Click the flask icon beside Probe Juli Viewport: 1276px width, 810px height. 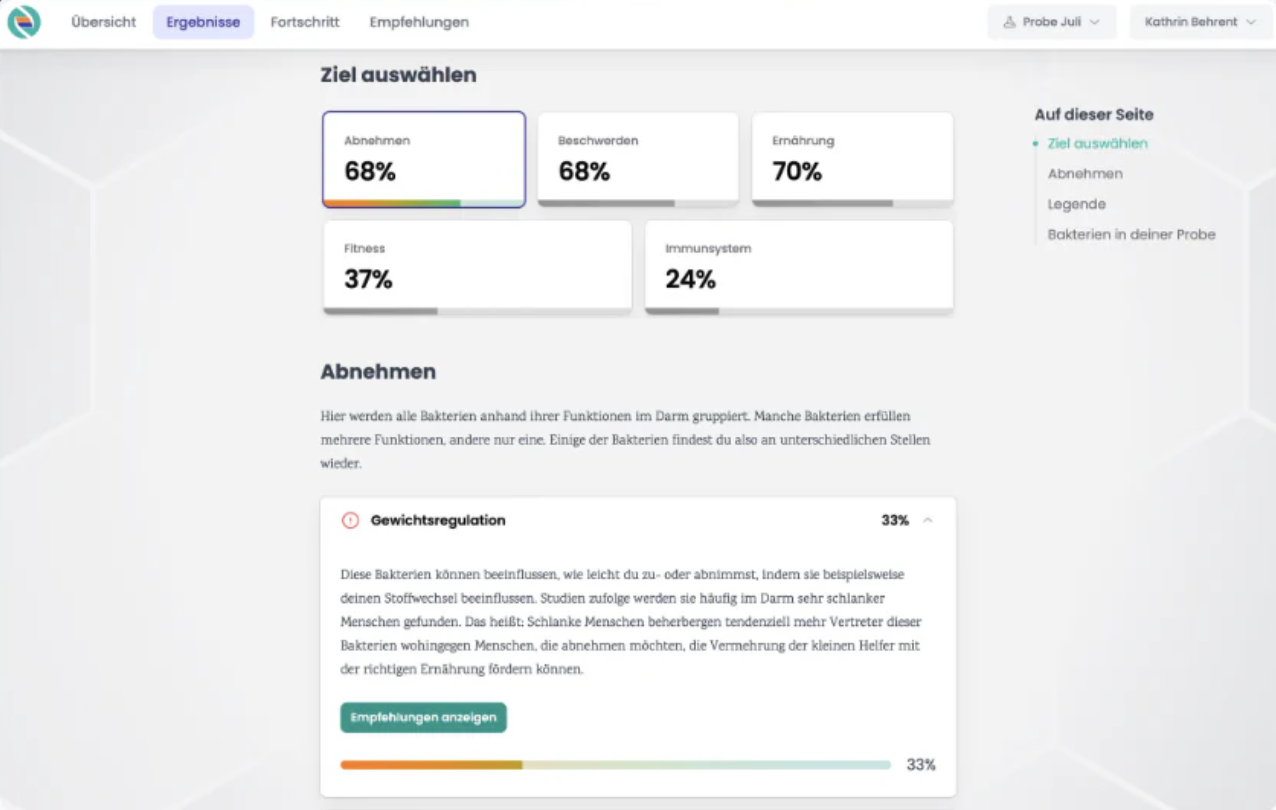tap(1009, 22)
